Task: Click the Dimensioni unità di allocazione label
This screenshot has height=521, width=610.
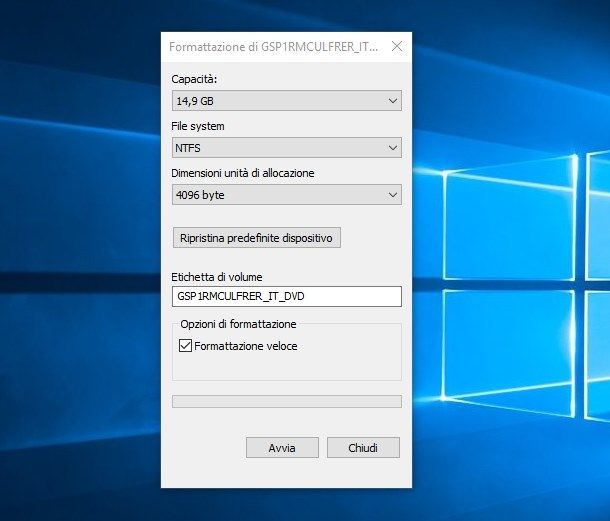Action: [x=243, y=173]
